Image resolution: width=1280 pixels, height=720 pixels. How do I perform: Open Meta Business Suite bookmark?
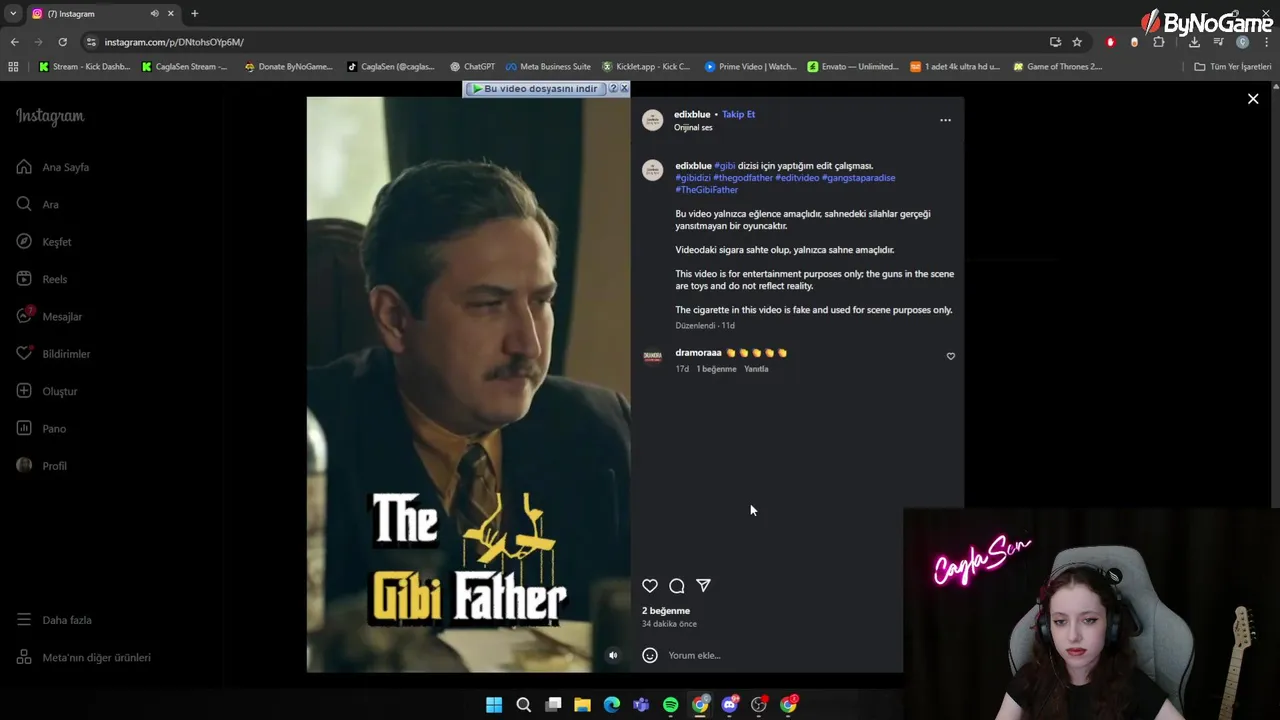pos(548,67)
